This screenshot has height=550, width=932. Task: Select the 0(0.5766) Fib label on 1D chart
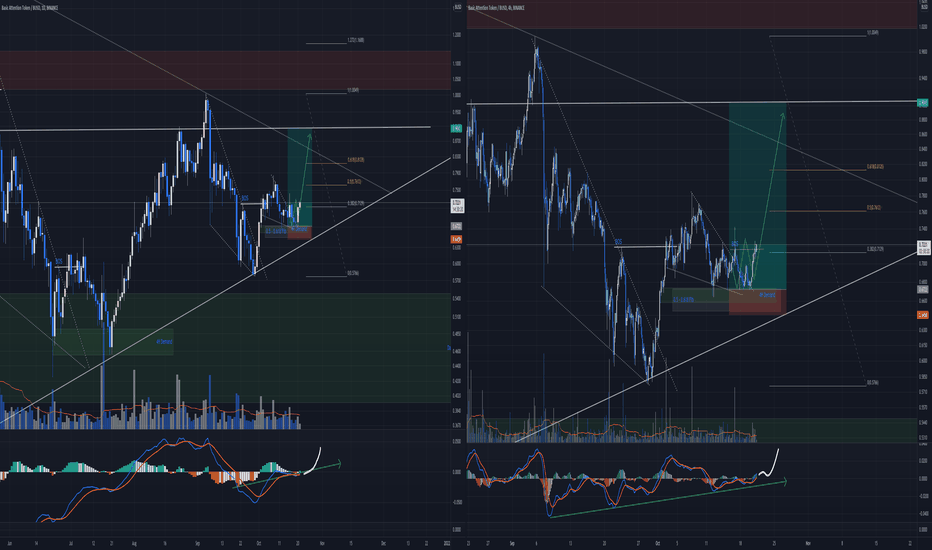[353, 274]
